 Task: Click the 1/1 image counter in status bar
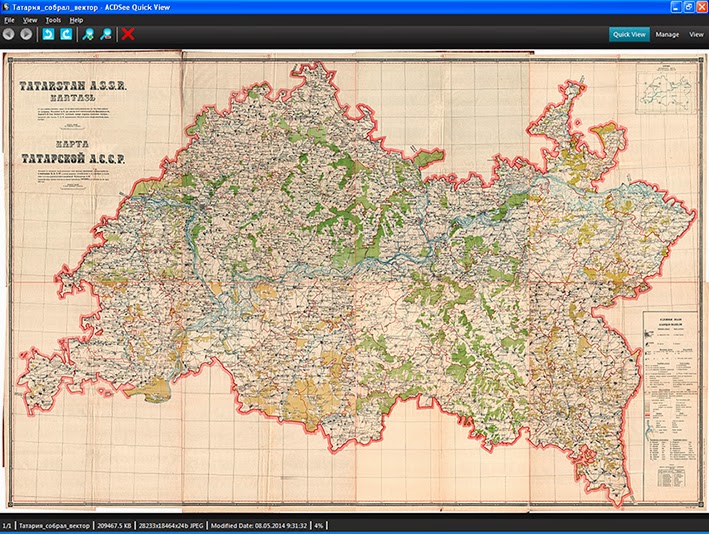pos(7,525)
